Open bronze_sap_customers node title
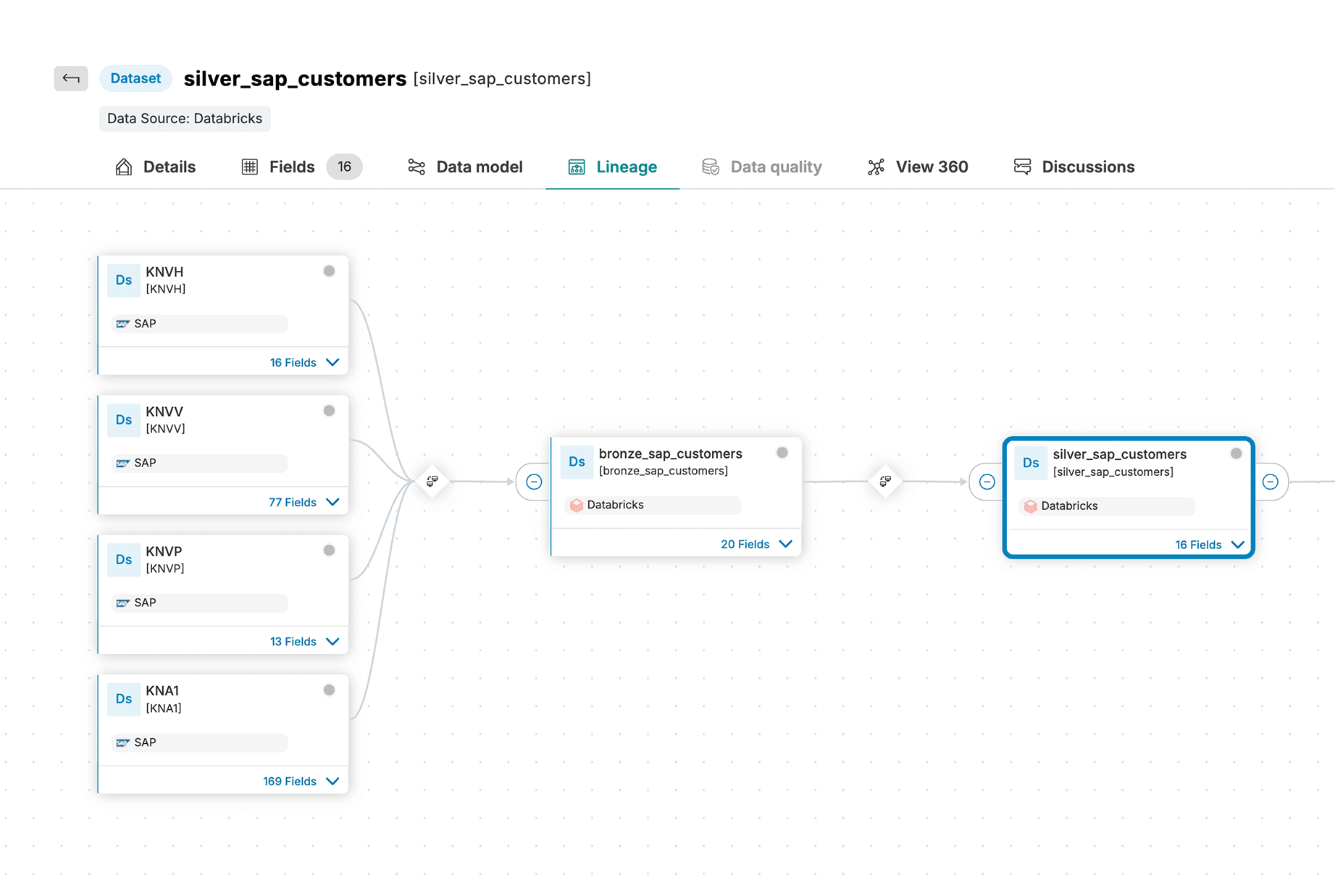Screen dimensions: 1335x896 671,453
